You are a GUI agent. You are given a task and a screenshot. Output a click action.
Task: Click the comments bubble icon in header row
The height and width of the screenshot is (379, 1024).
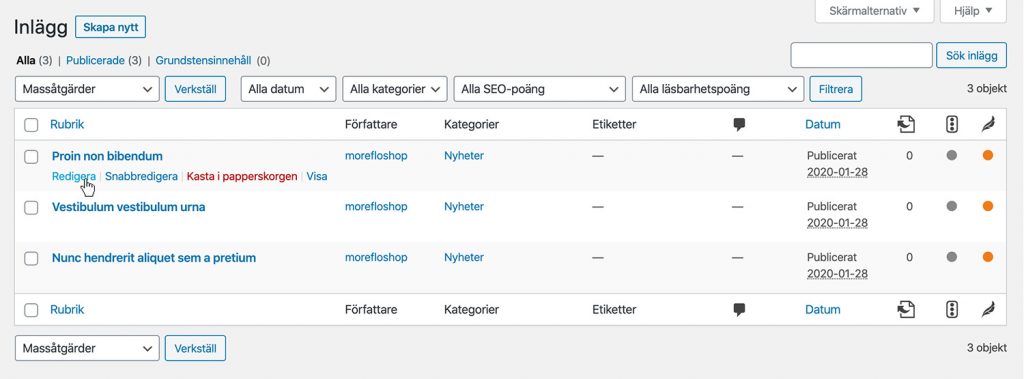739,125
